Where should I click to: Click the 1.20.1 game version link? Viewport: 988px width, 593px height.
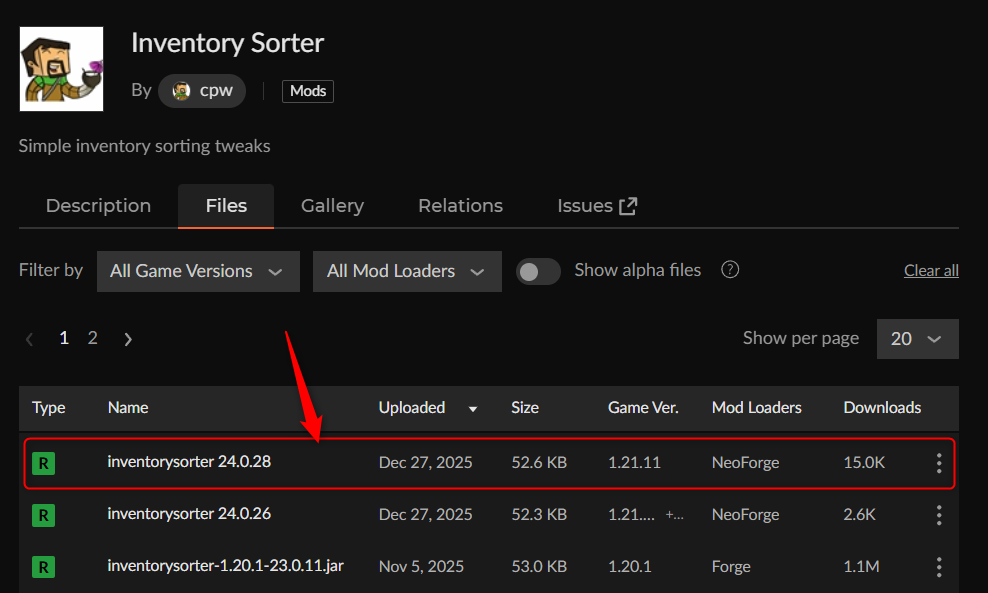[x=629, y=566]
